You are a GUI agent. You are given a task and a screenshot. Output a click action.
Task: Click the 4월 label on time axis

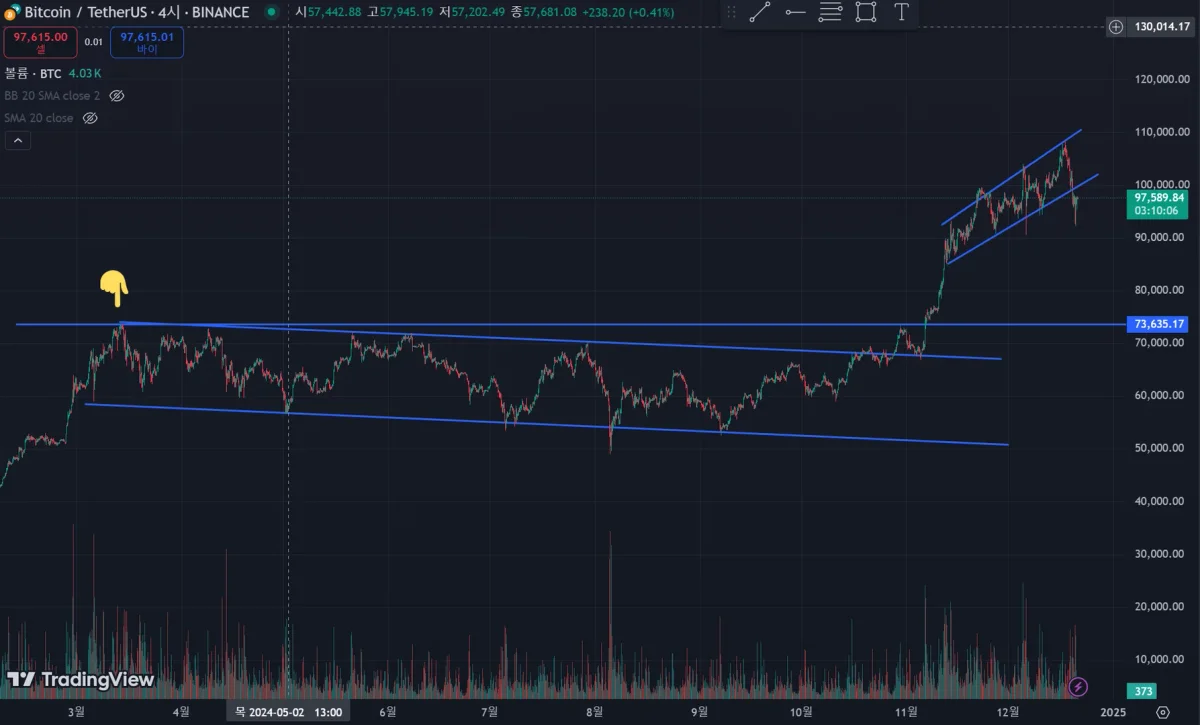(181, 712)
